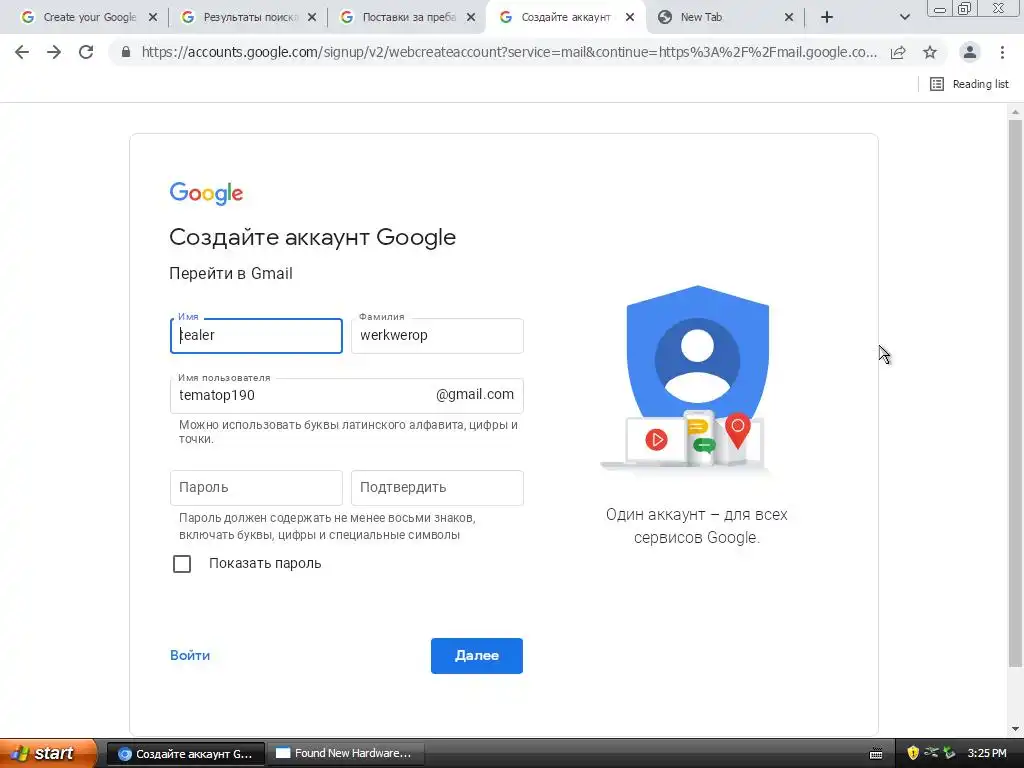This screenshot has width=1024, height=768.
Task: Click the security shield tray icon
Action: [913, 753]
